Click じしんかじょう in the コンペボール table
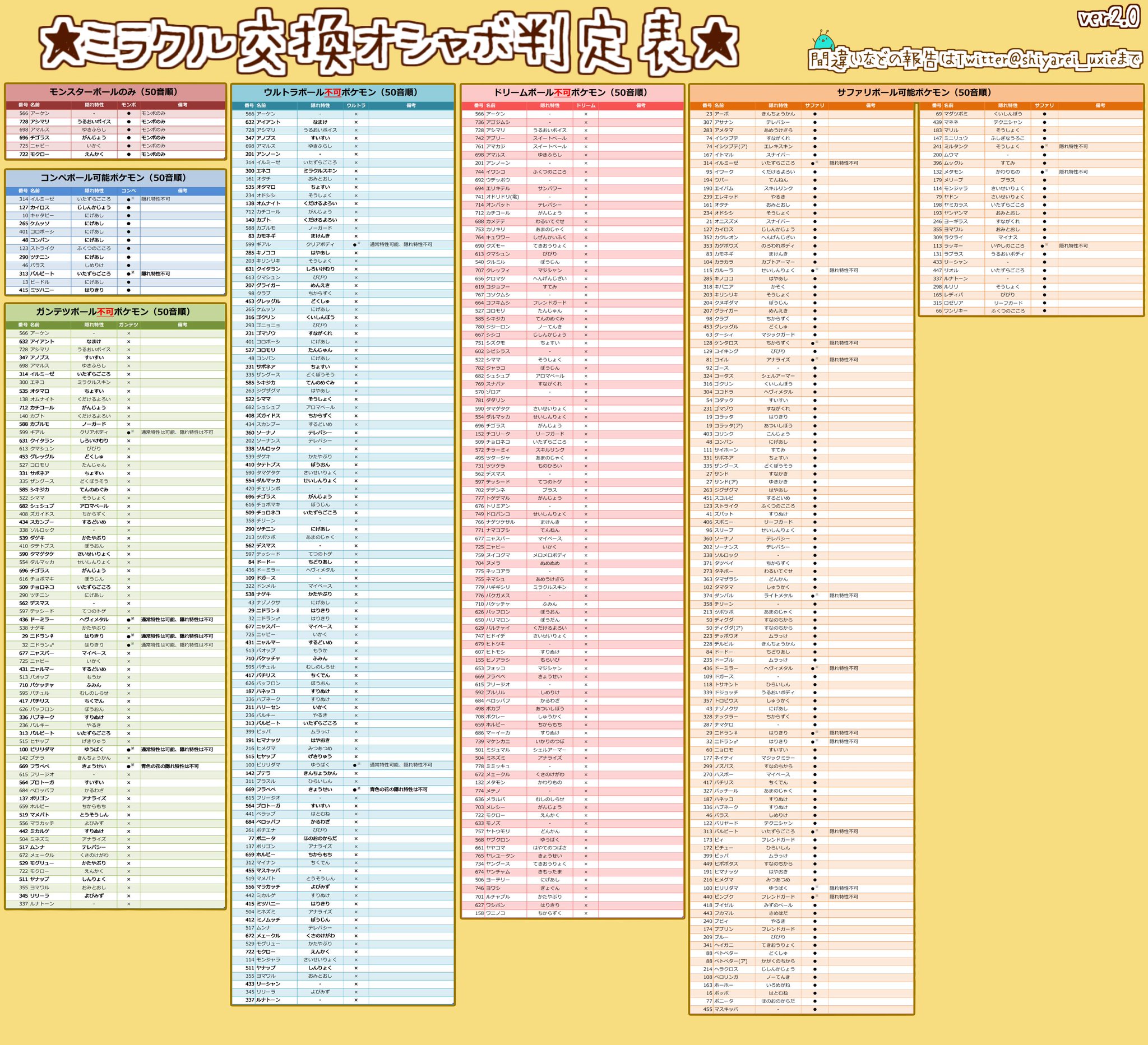 [x=94, y=207]
